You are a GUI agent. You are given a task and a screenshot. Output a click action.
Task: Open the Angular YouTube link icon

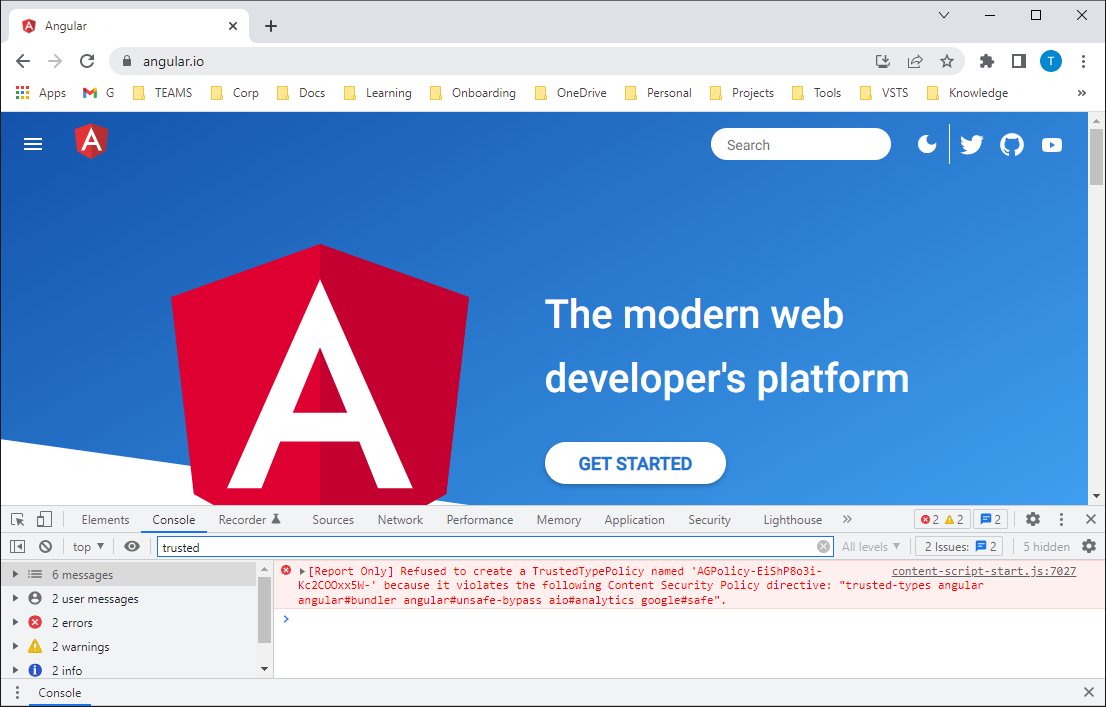(x=1052, y=145)
